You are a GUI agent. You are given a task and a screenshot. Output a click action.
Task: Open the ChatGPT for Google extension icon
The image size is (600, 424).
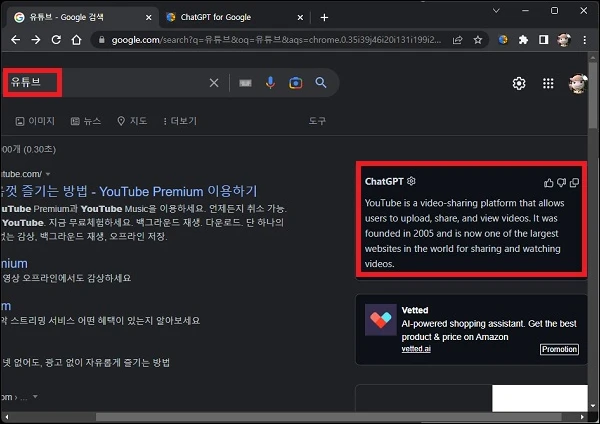click(503, 40)
